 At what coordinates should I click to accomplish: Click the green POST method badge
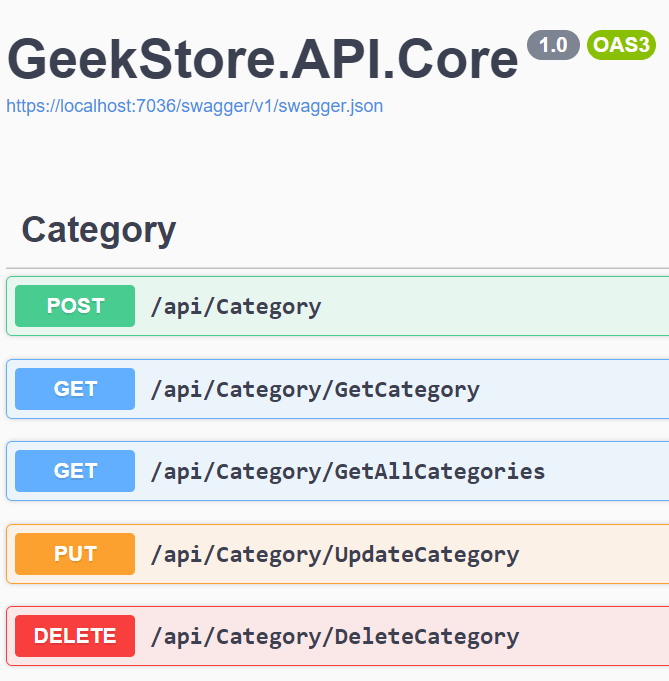coord(75,306)
